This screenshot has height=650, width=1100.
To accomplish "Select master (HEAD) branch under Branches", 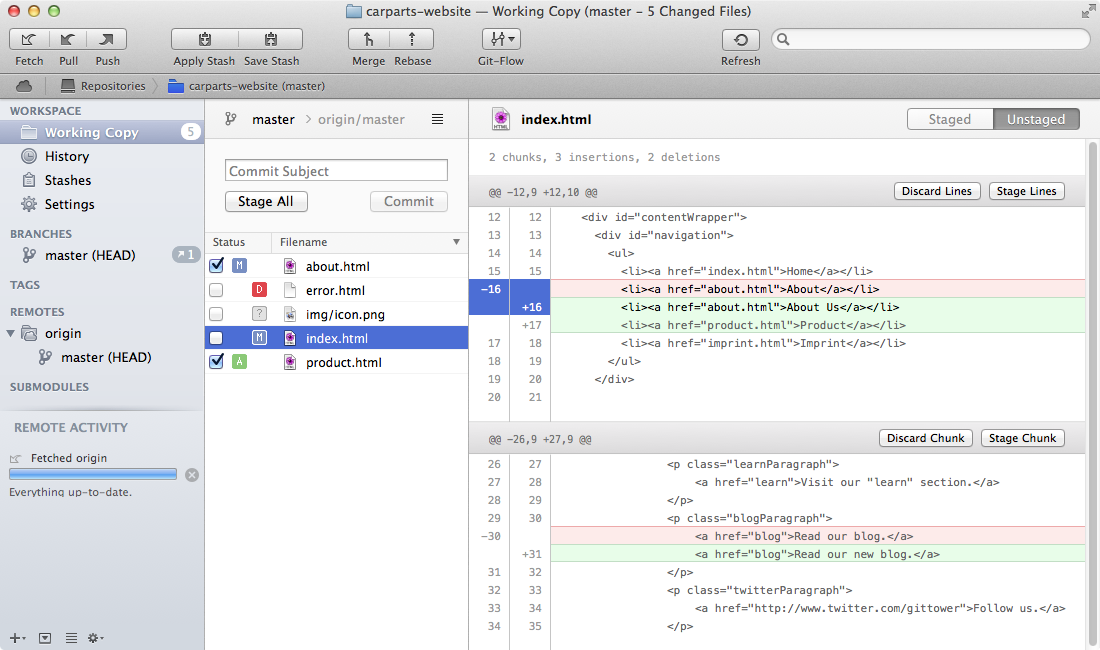I will [90, 255].
